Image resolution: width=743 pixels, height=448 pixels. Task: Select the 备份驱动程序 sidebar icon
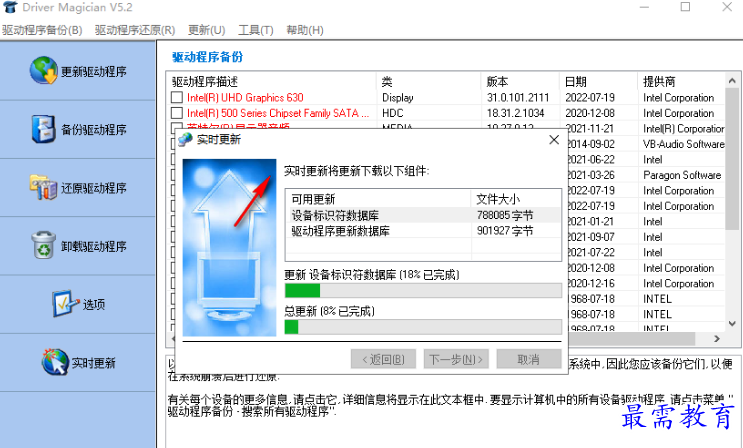pyautogui.click(x=44, y=129)
